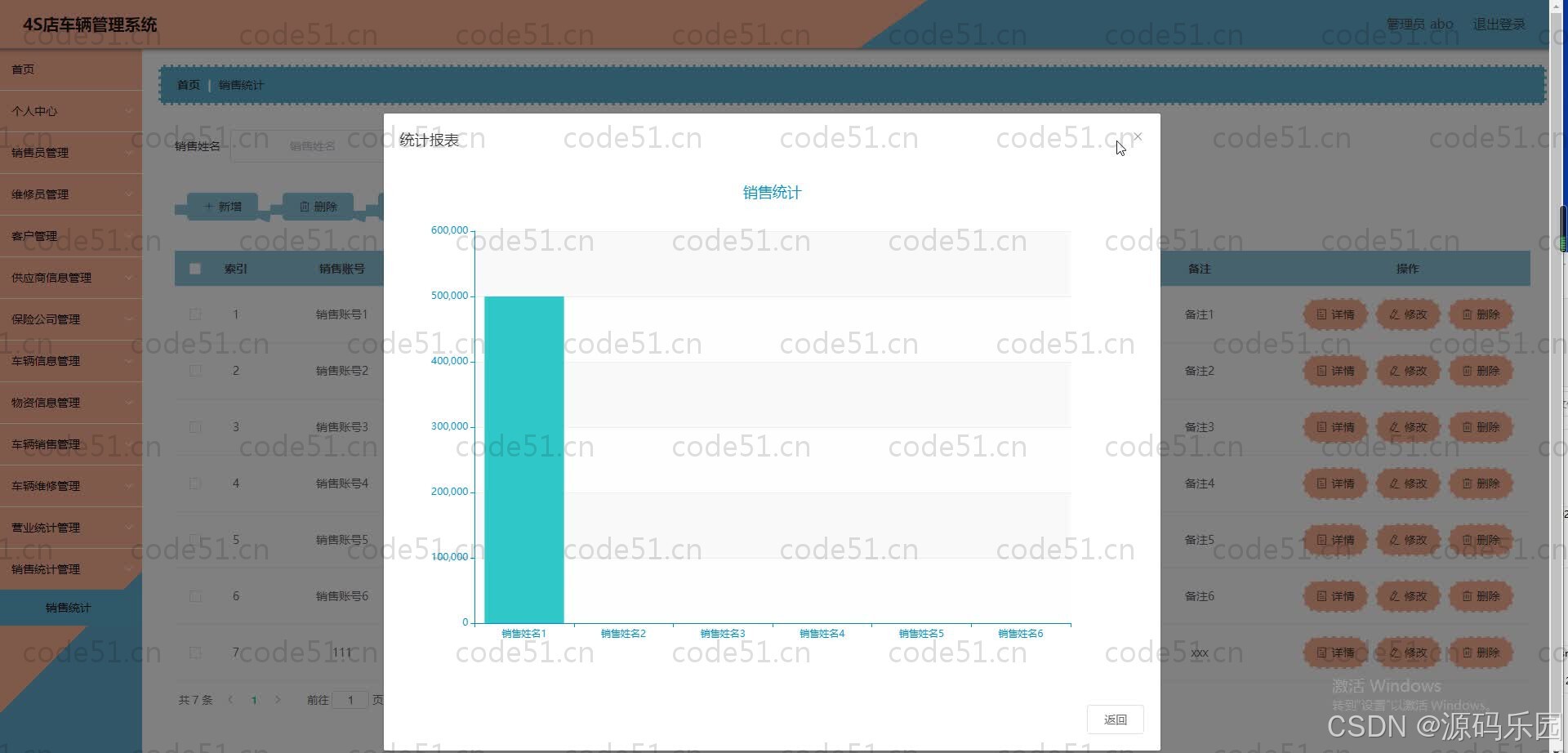This screenshot has height=753, width=1568.
Task: Click the 返回 button in the statistics dialog
Action: coord(1115,719)
